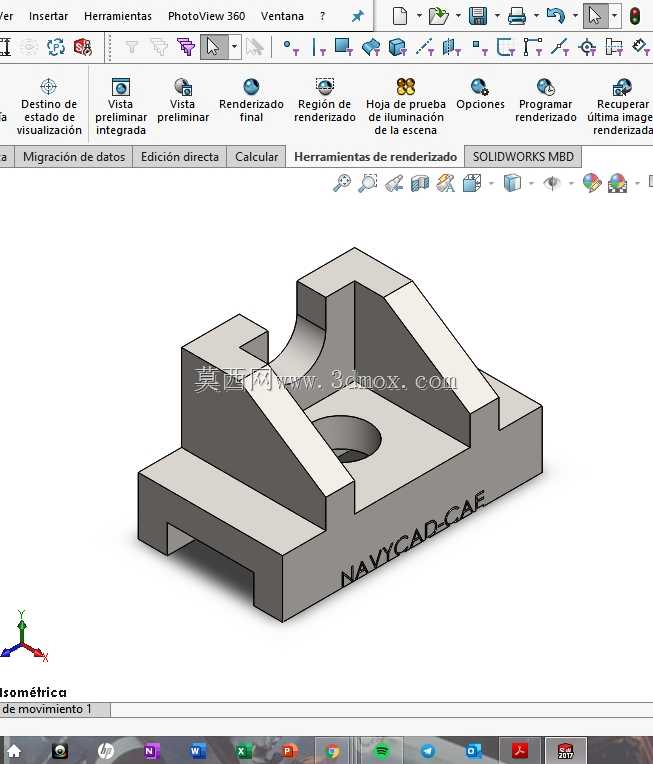Screen dimensions: 653x764
Task: Toggle the filter surface bodies icon
Action: [x=371, y=47]
